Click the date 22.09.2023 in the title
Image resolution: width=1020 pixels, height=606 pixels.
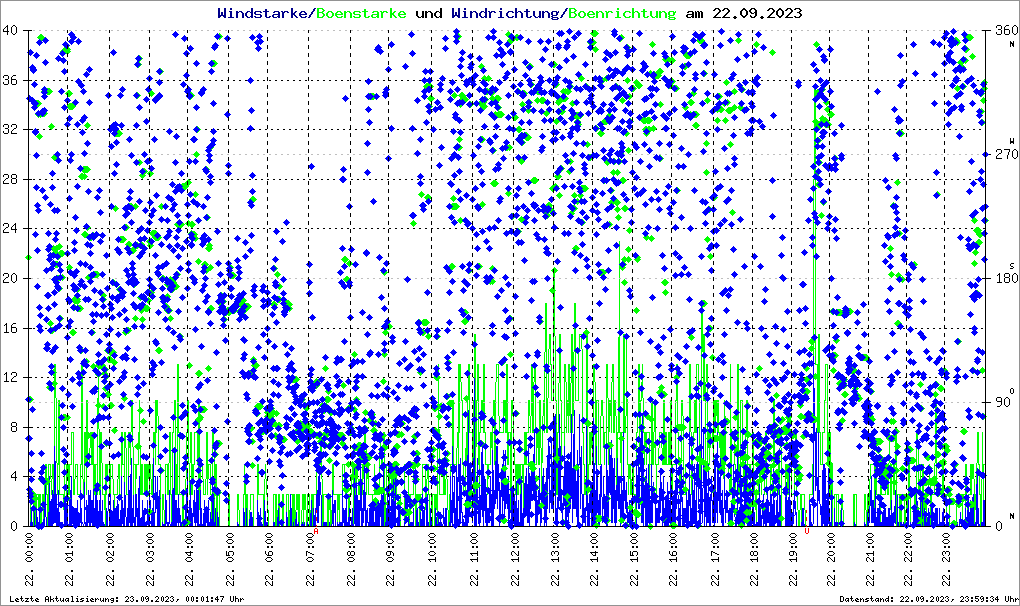pyautogui.click(x=757, y=13)
